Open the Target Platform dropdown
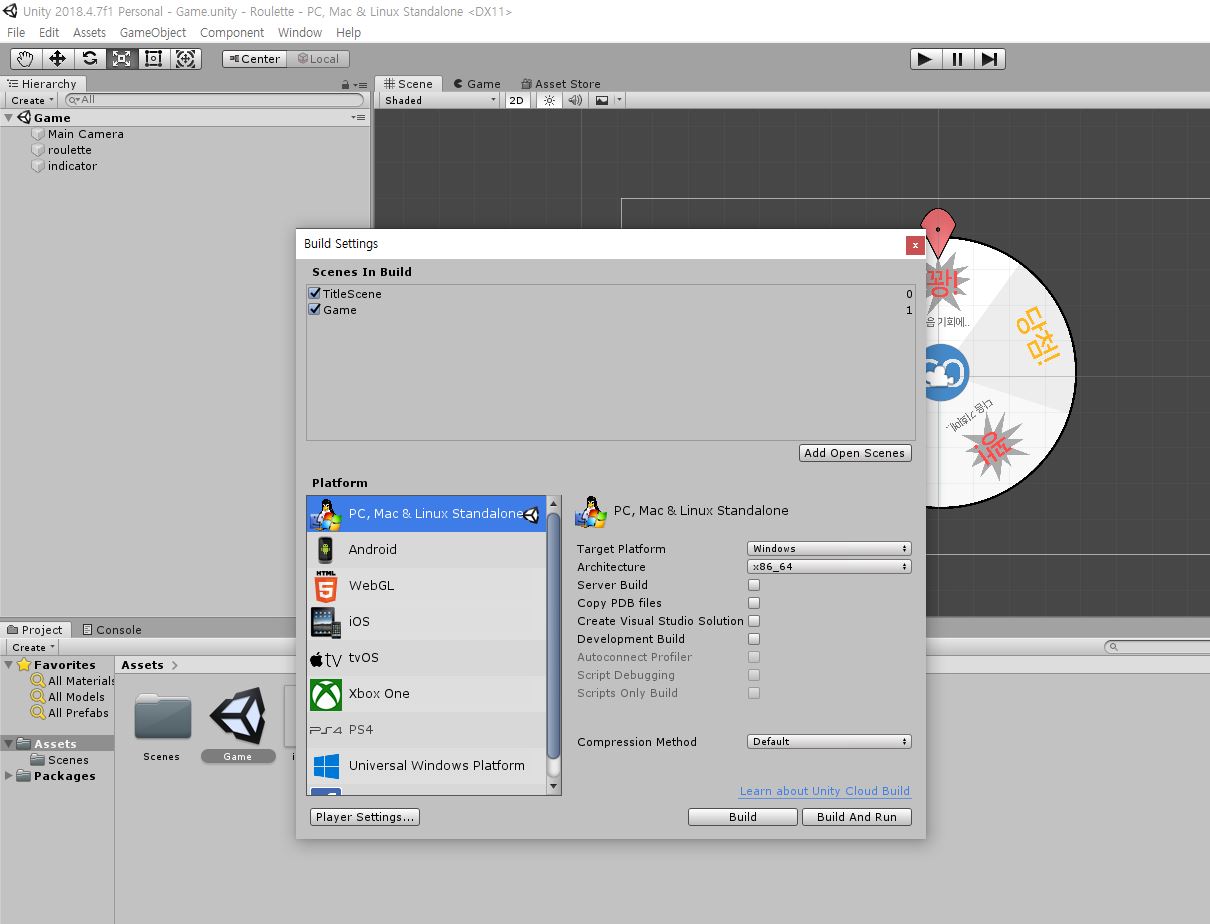Image resolution: width=1210 pixels, height=924 pixels. (x=829, y=549)
